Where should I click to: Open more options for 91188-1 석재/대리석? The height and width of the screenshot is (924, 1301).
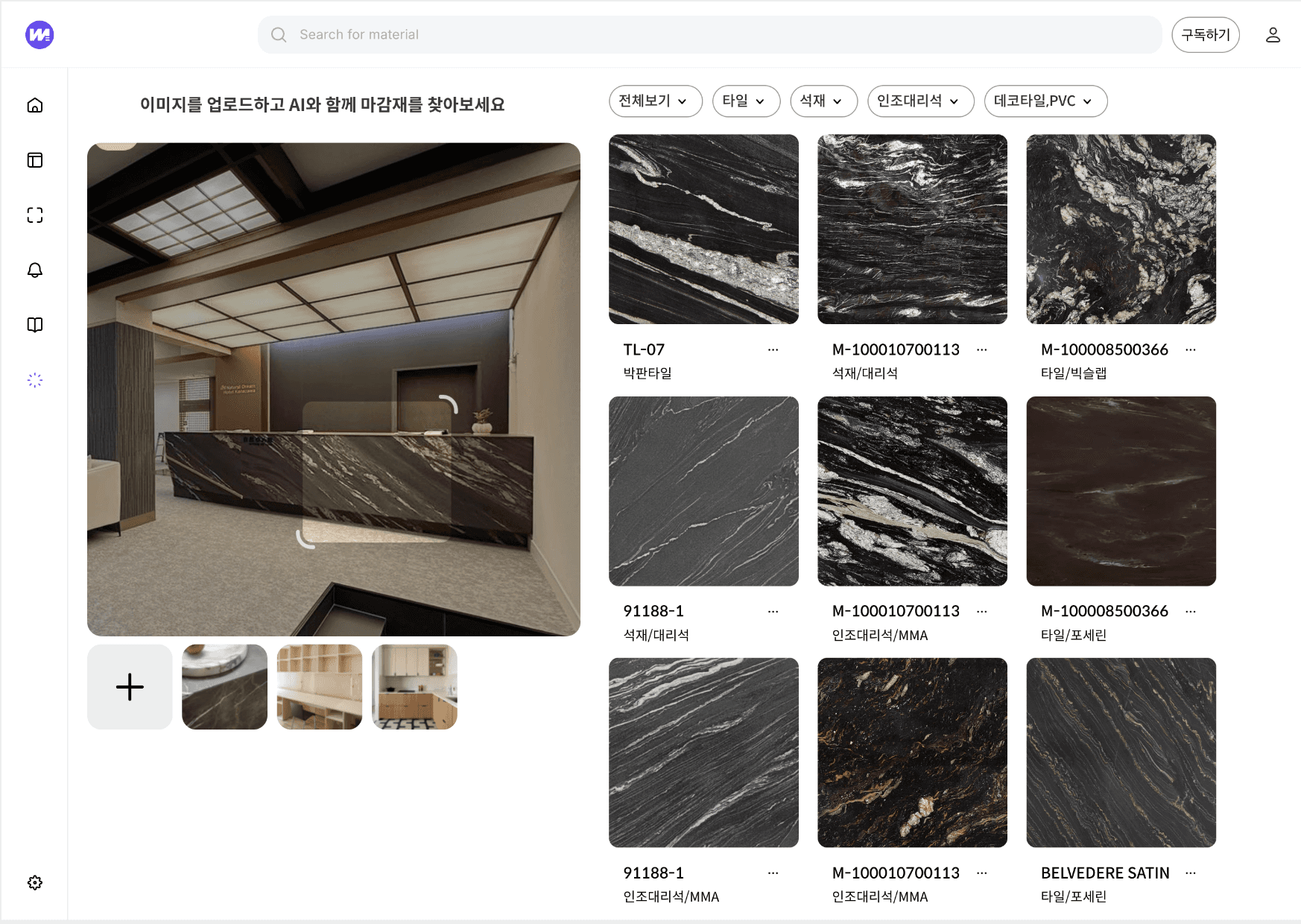point(773,611)
